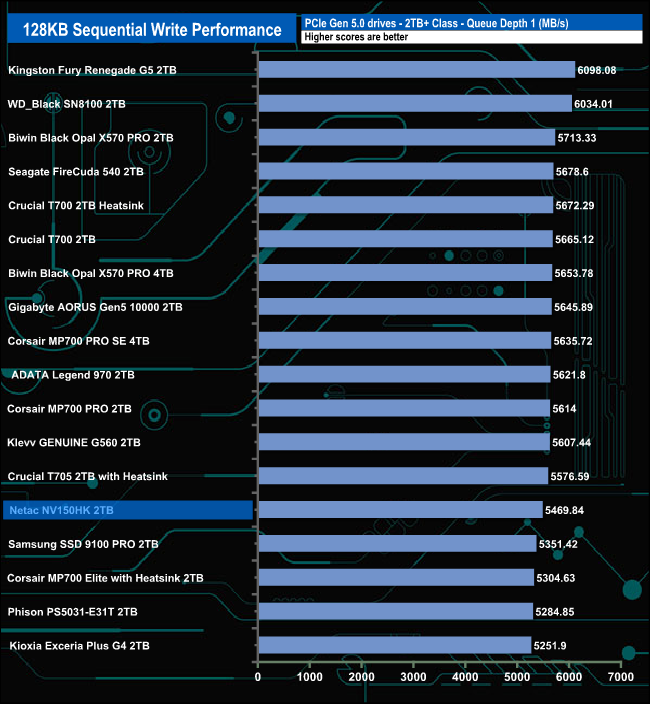Click the Corsair MP700 PRO 2TB label

click(x=69, y=409)
